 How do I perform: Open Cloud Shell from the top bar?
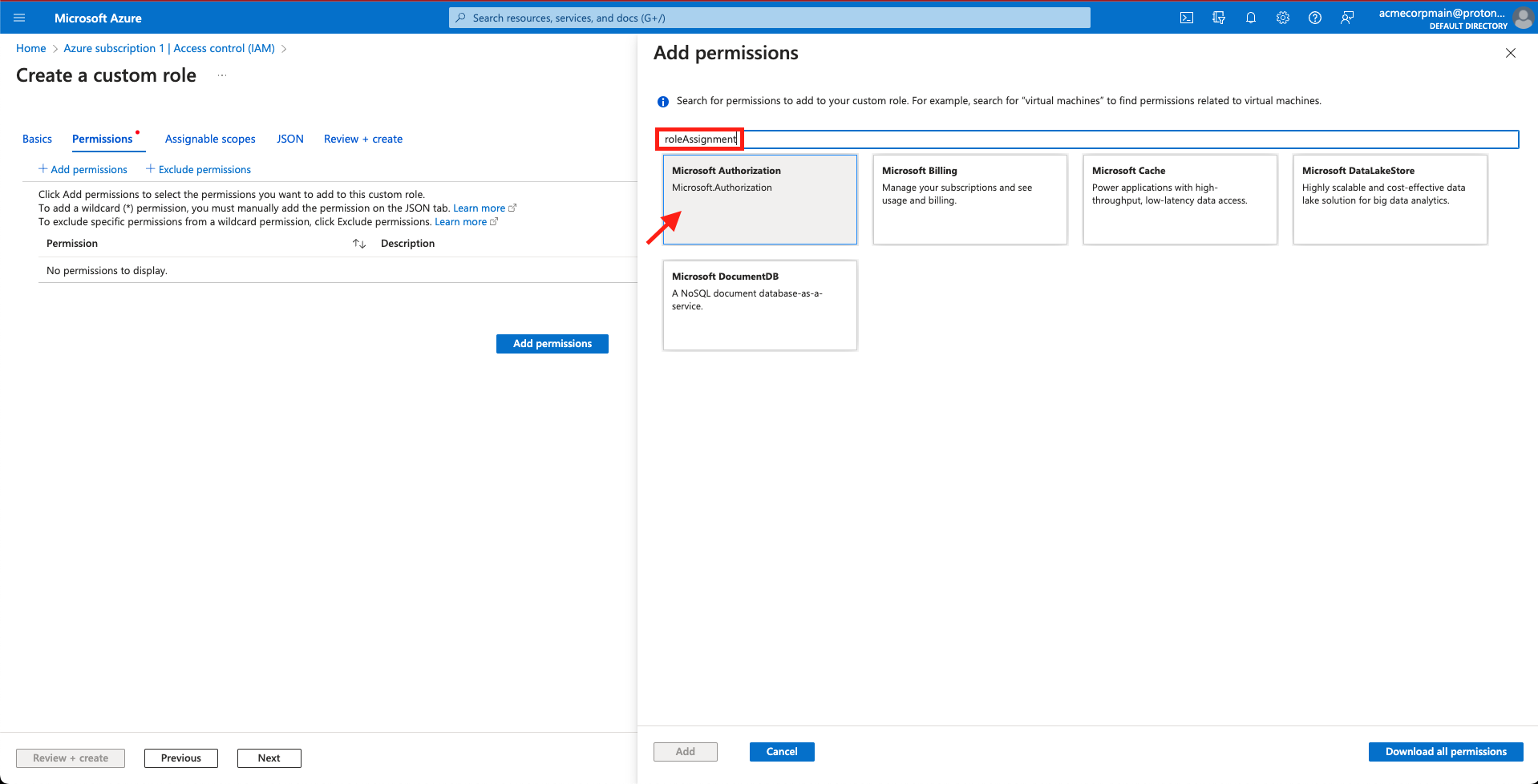click(x=1187, y=18)
